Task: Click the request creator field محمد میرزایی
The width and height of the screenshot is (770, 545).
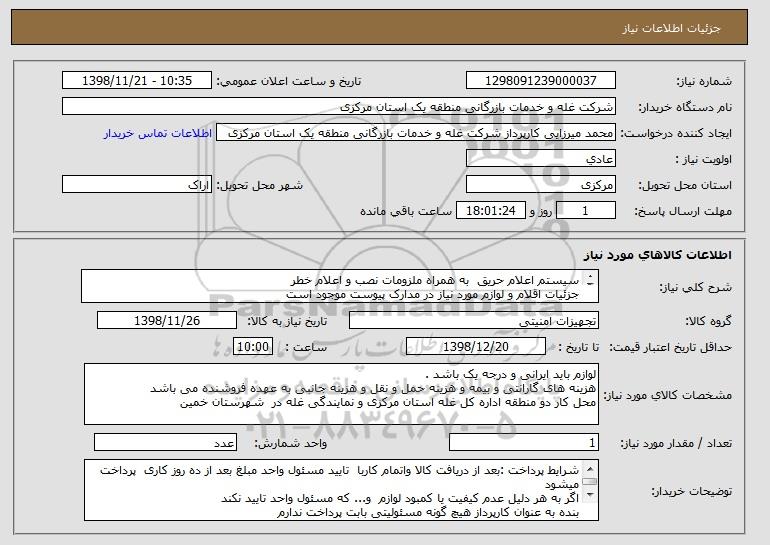Action: tap(416, 133)
